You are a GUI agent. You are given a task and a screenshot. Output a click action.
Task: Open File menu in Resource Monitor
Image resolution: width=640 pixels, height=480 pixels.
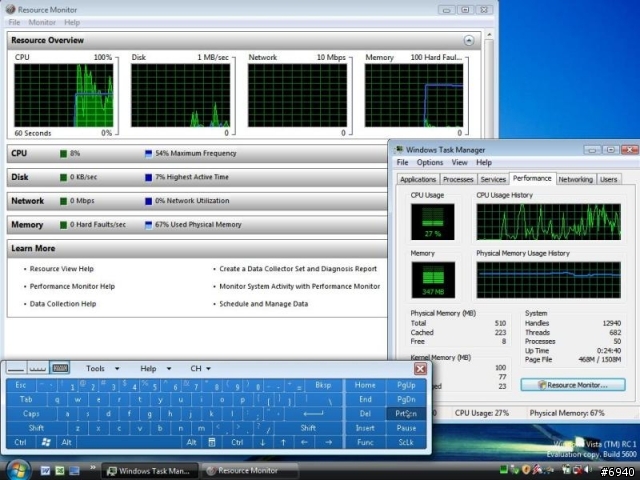coord(14,22)
